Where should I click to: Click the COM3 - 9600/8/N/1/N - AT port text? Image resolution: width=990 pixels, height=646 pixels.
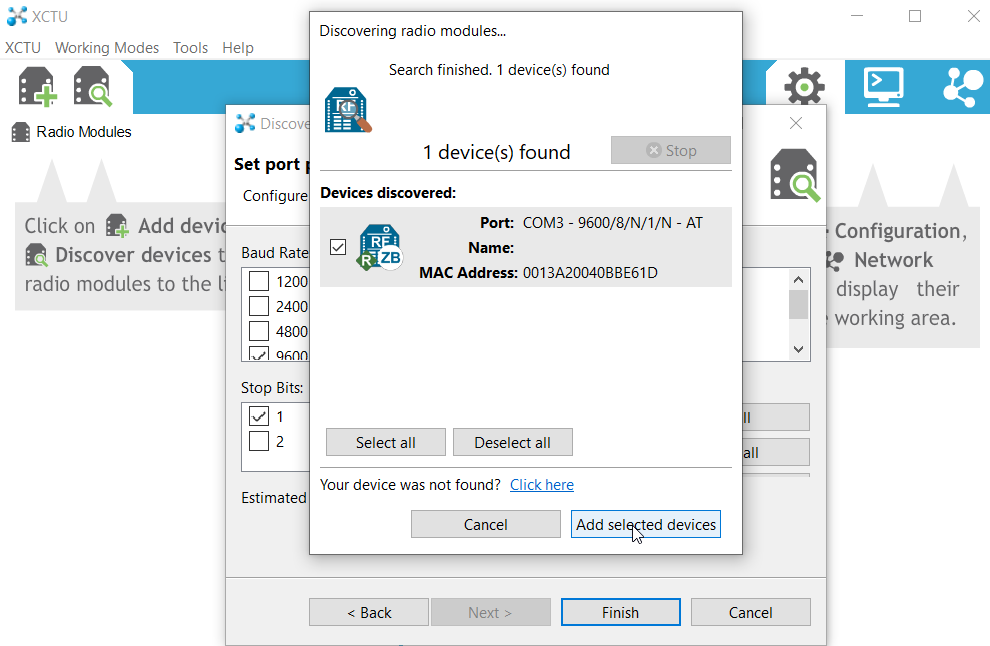tap(612, 223)
